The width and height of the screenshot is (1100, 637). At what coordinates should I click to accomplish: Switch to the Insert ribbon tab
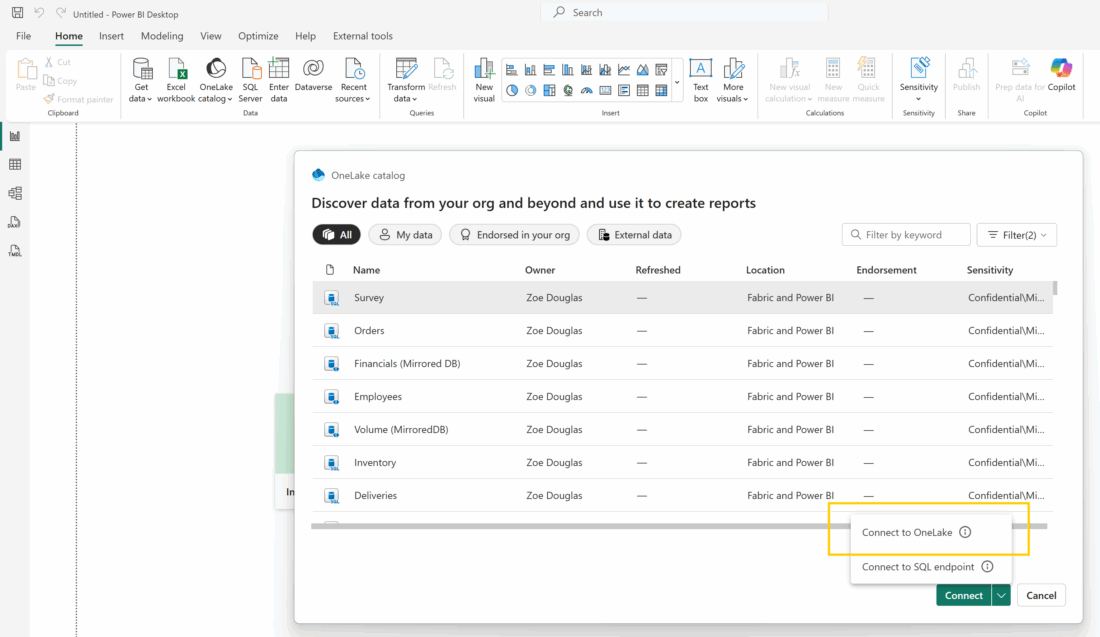[111, 36]
